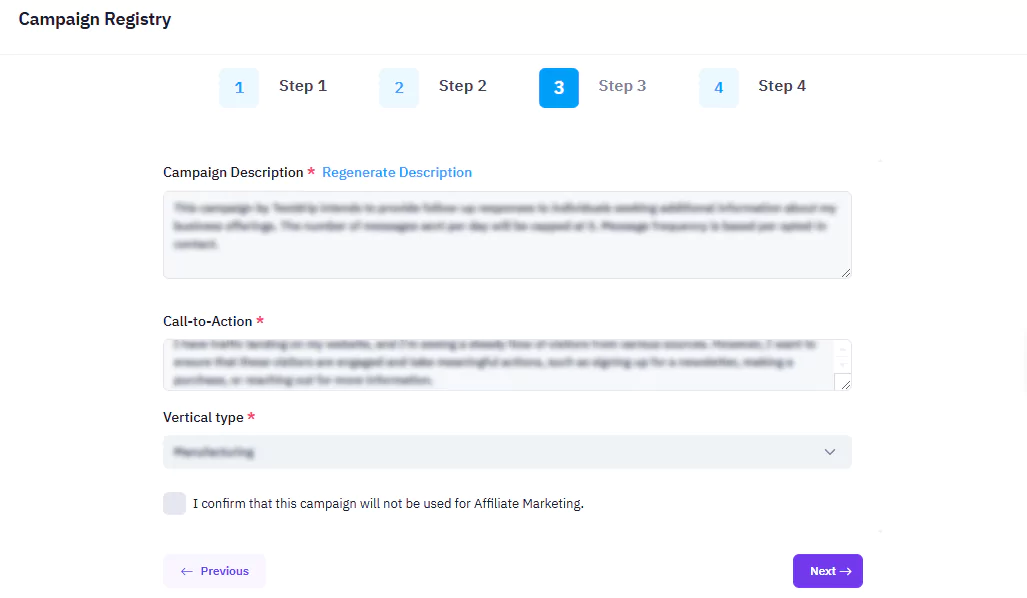Screen dimensions: 1027x598
Task: Click the resize grip of the Call-to-Action textarea
Action: [x=846, y=386]
